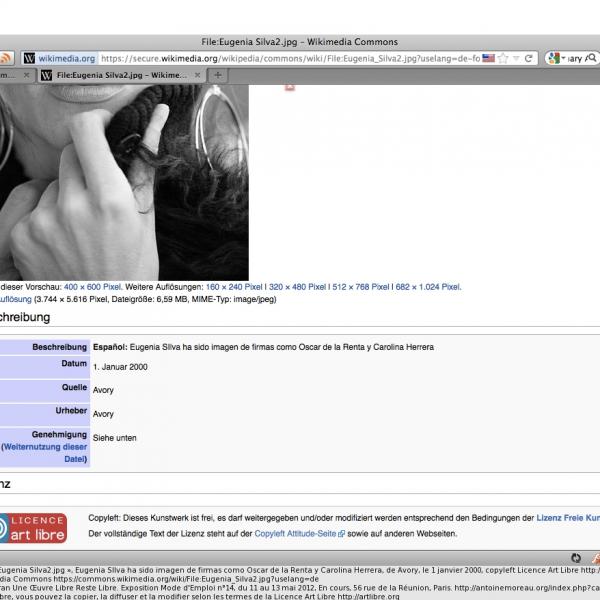Click the sync arrows icon in bottom bar

tap(576, 558)
